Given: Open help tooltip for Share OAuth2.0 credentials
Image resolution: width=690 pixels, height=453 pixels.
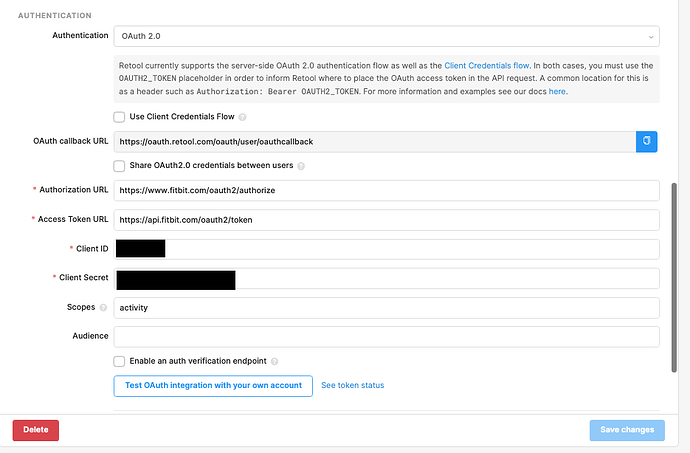Looking at the screenshot, I should pyautogui.click(x=301, y=166).
